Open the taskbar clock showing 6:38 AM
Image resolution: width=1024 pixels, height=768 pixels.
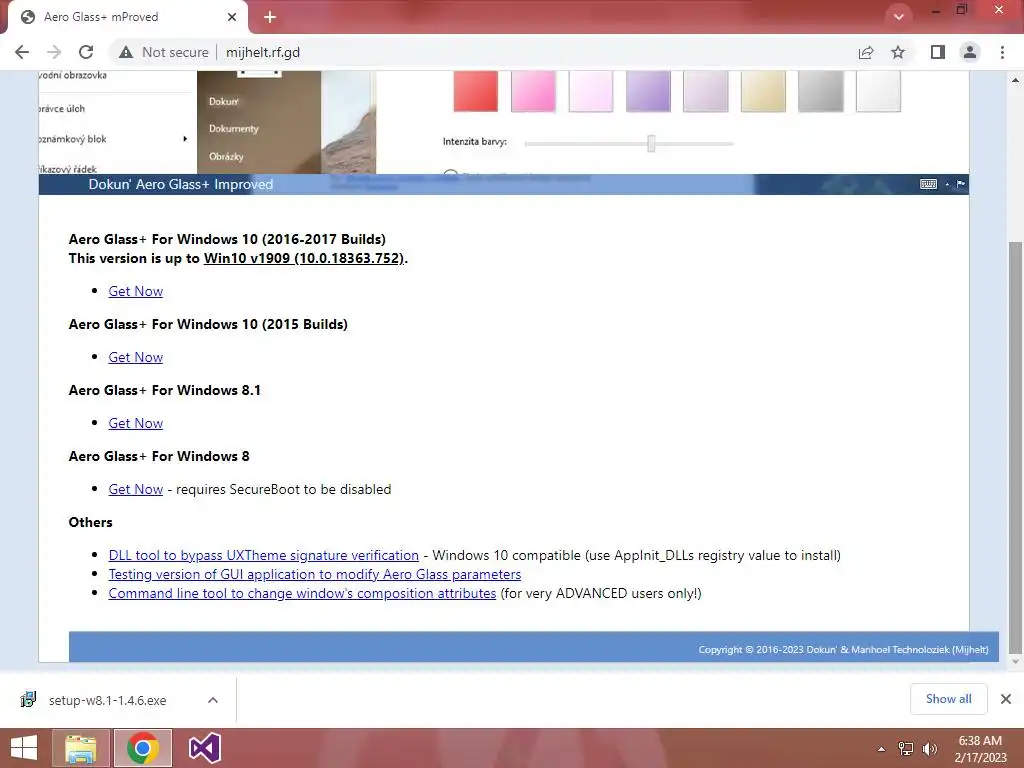[980, 749]
